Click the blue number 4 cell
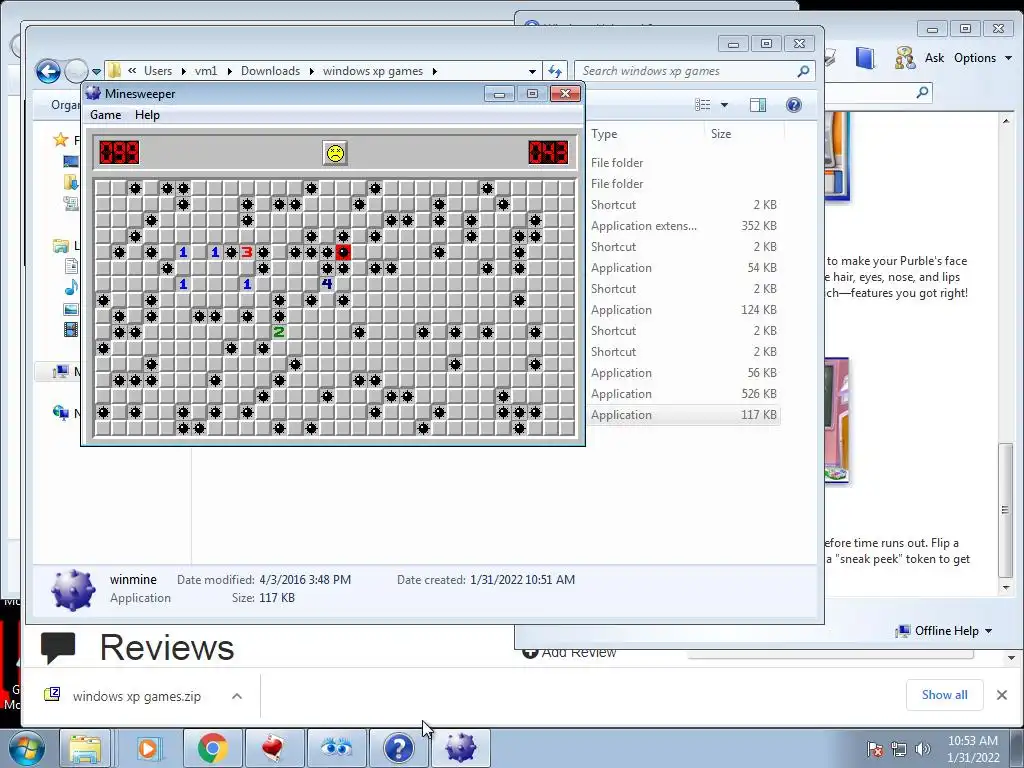 (x=327, y=284)
